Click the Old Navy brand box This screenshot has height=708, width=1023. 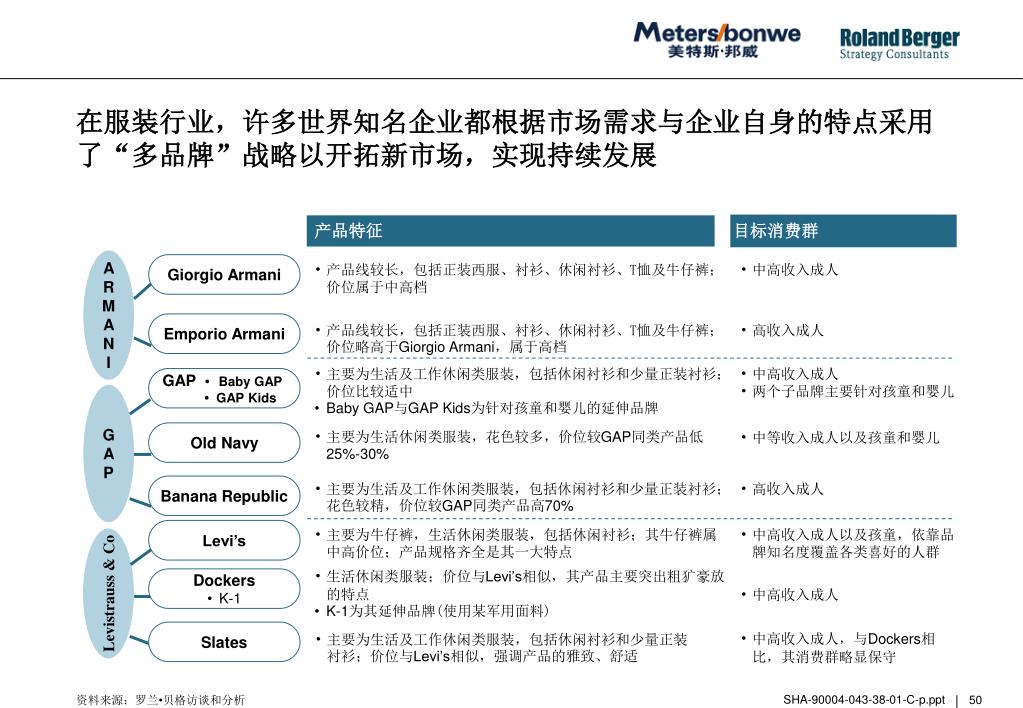pyautogui.click(x=224, y=443)
